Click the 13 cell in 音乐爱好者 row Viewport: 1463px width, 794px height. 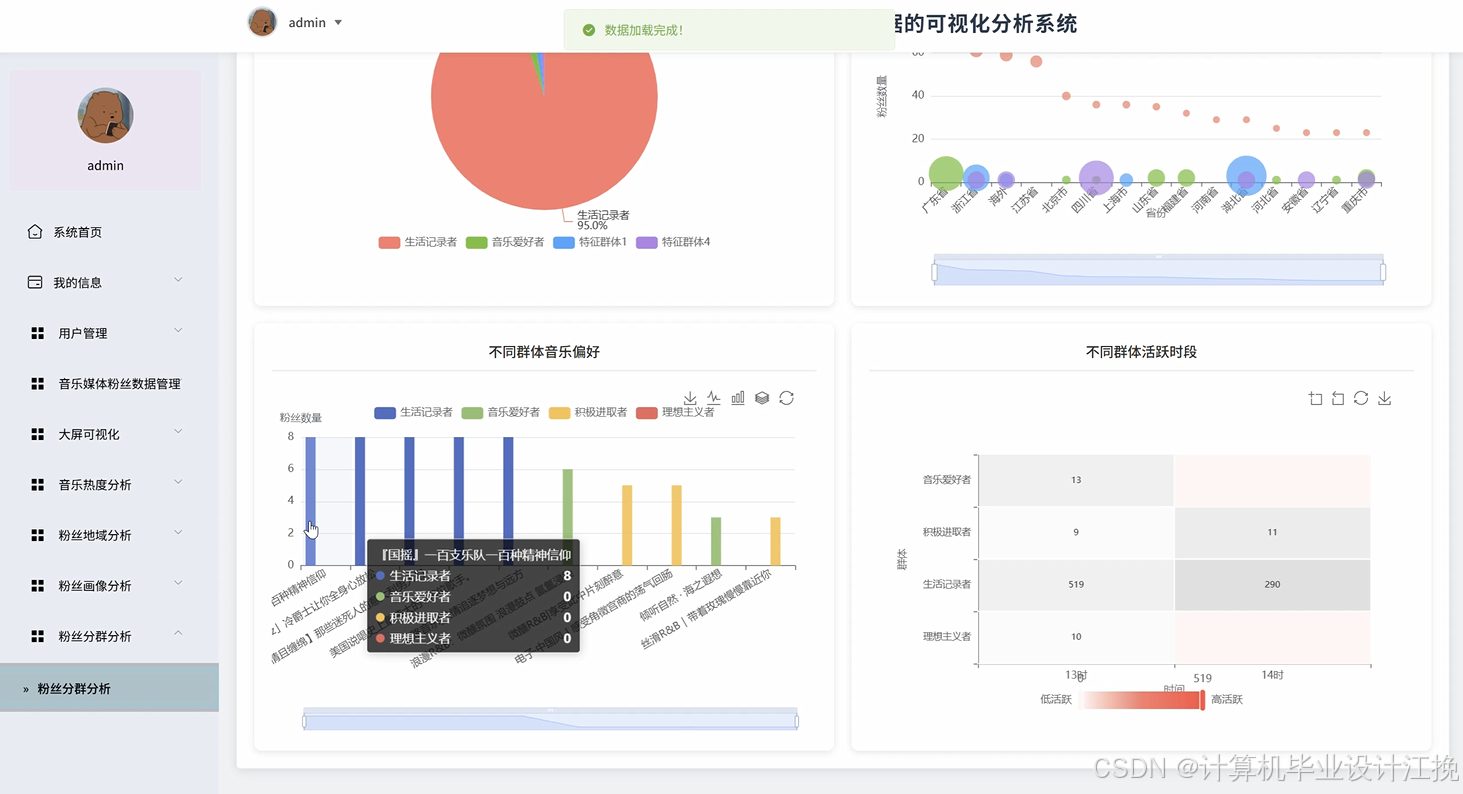[1076, 480]
